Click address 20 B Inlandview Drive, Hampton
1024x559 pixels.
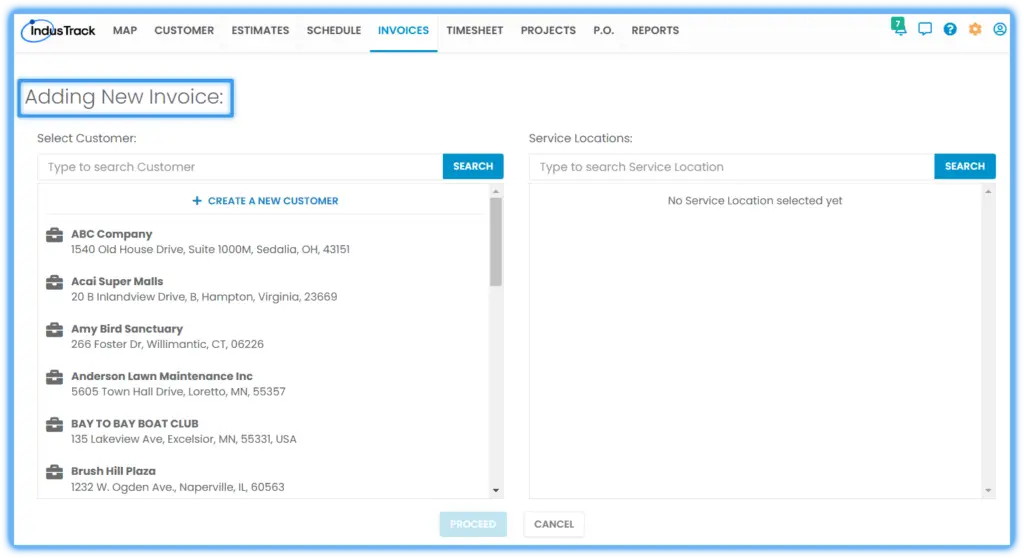[204, 297]
